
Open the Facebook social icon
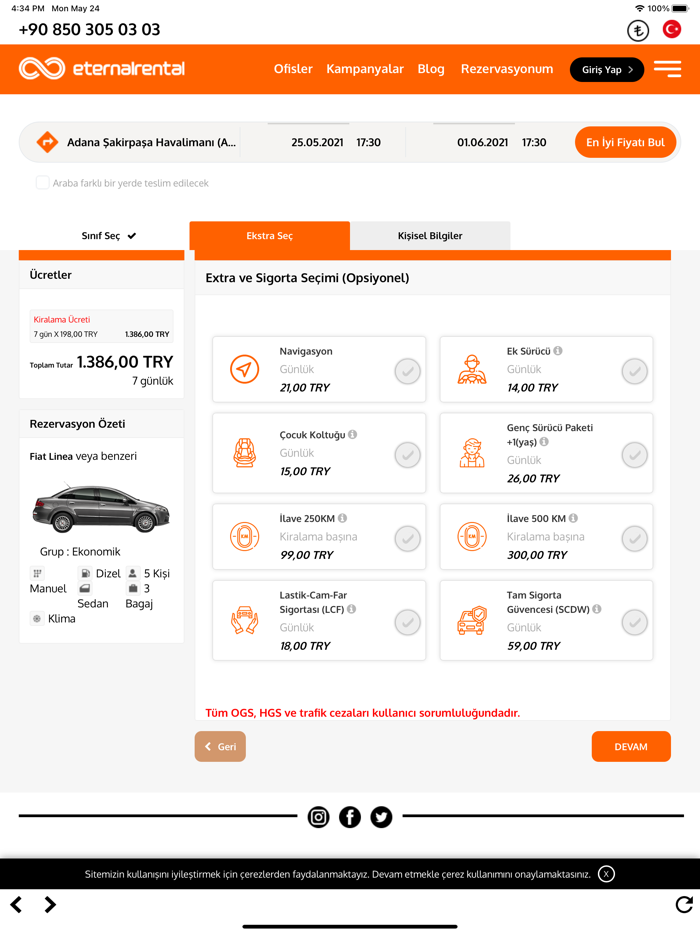(350, 817)
